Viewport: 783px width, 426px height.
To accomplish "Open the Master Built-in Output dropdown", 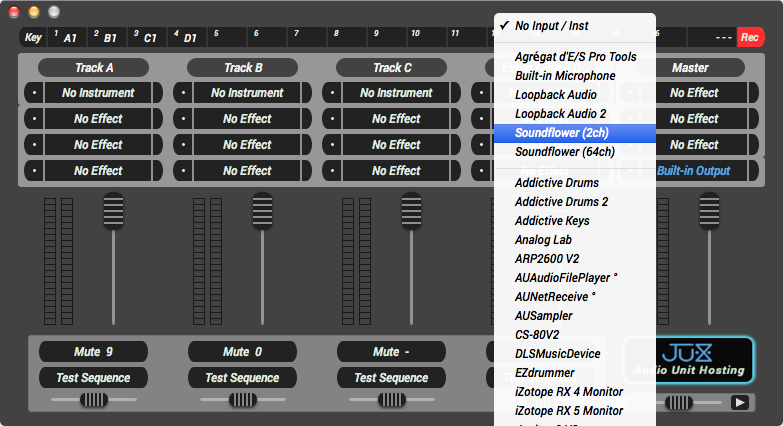I will (693, 171).
